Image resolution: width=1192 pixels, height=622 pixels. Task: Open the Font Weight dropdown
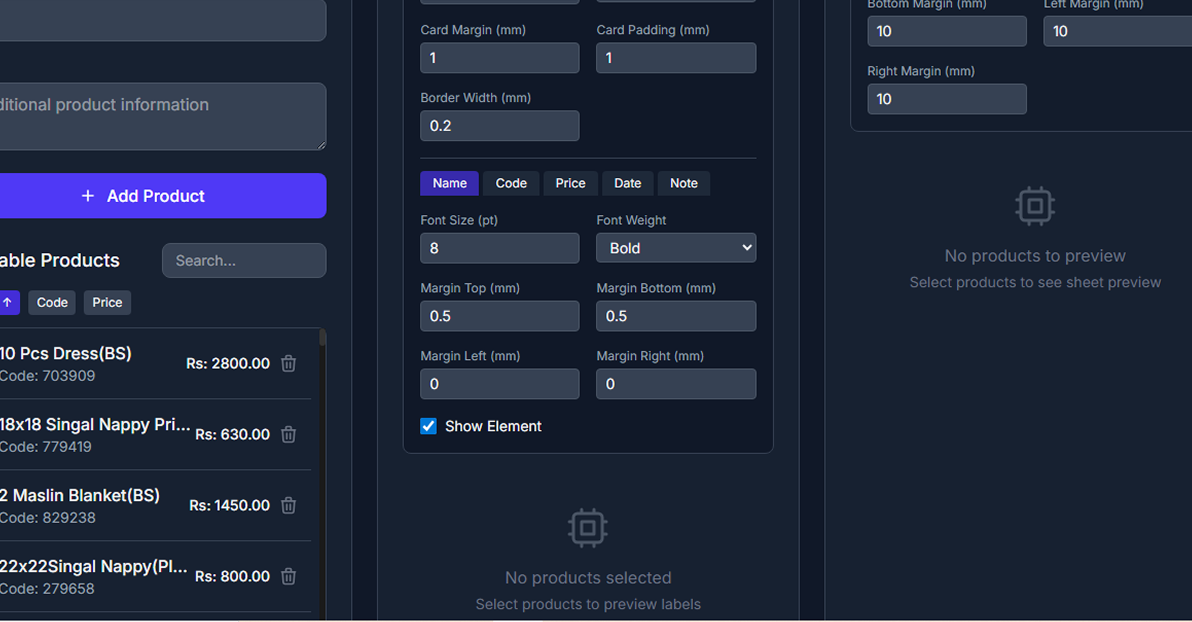[676, 248]
